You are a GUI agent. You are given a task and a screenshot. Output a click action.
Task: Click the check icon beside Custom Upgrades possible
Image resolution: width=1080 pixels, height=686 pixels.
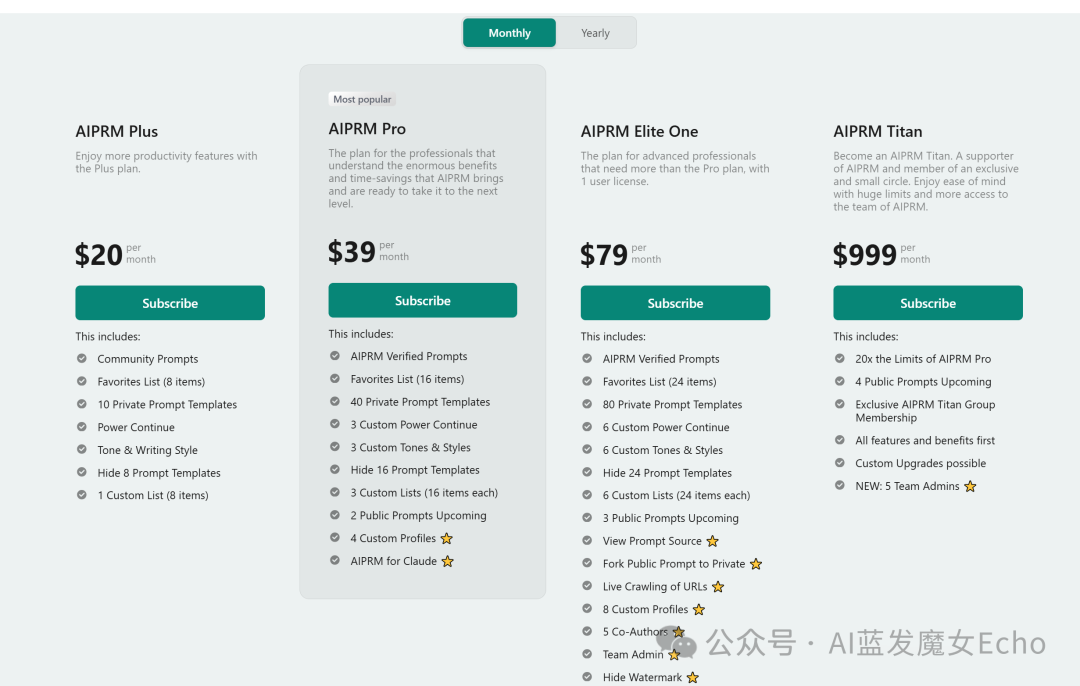(x=840, y=463)
